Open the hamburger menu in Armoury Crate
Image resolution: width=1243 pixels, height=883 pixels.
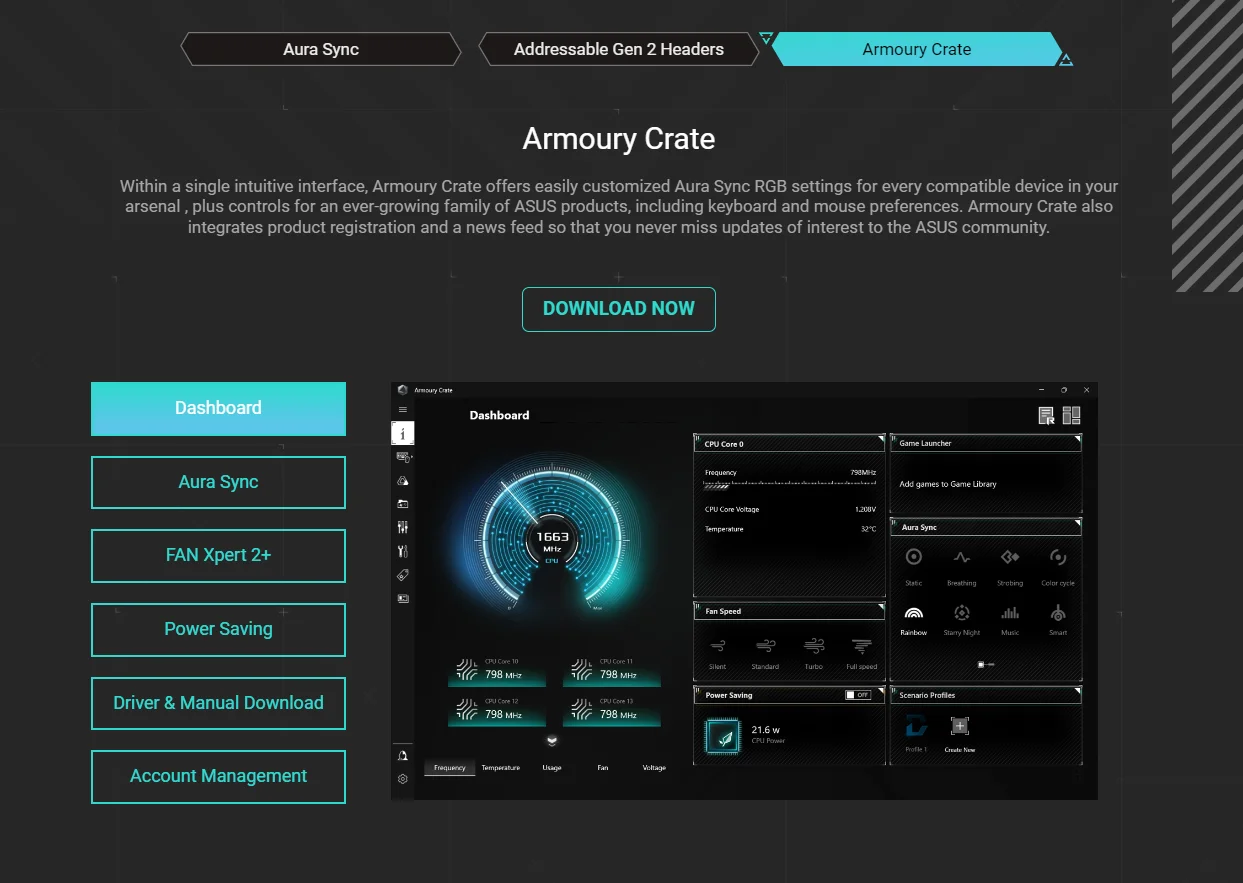[x=403, y=410]
